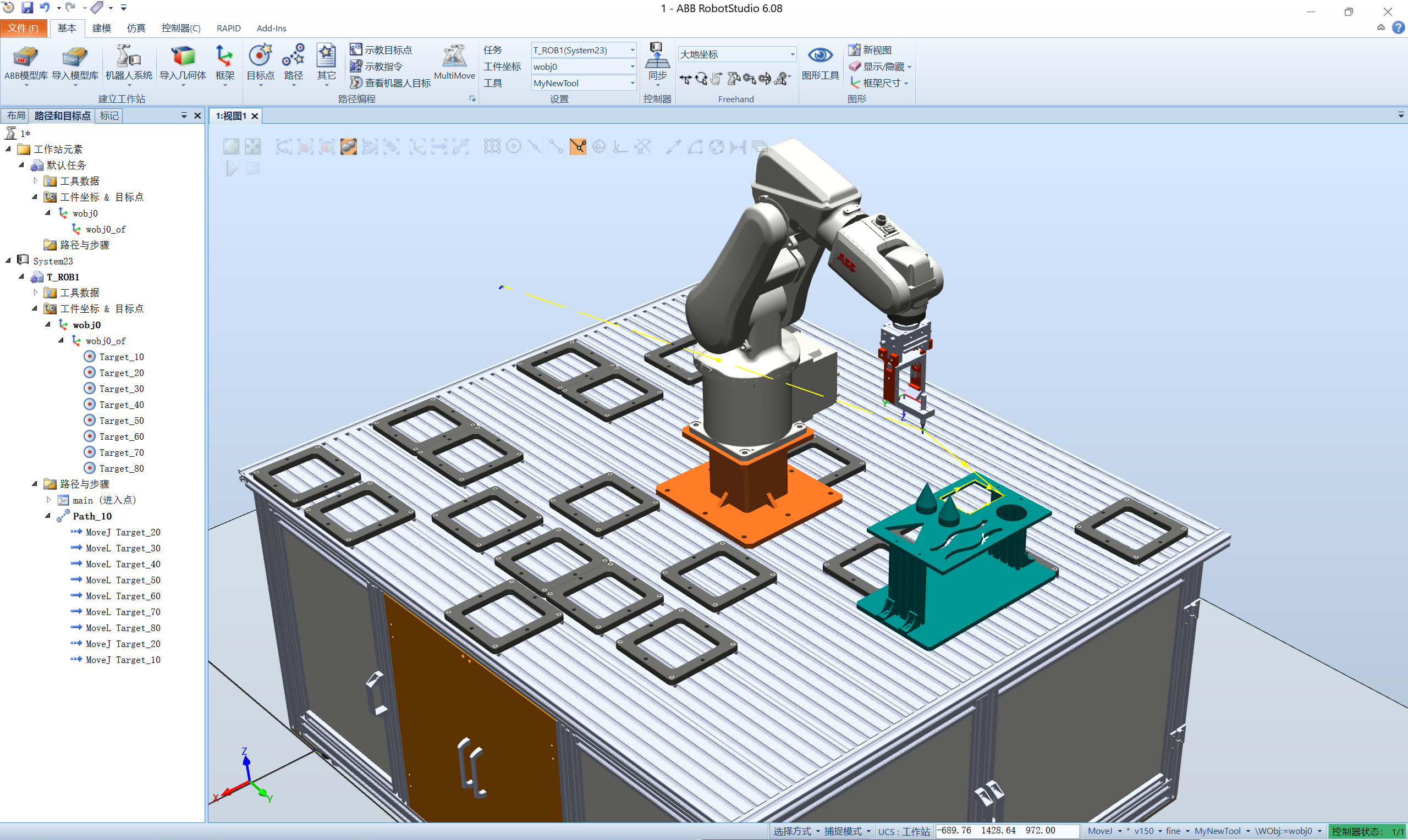Screen dimensions: 1408x840
Task: Select MoveL Target_50 instruction
Action: [123, 580]
